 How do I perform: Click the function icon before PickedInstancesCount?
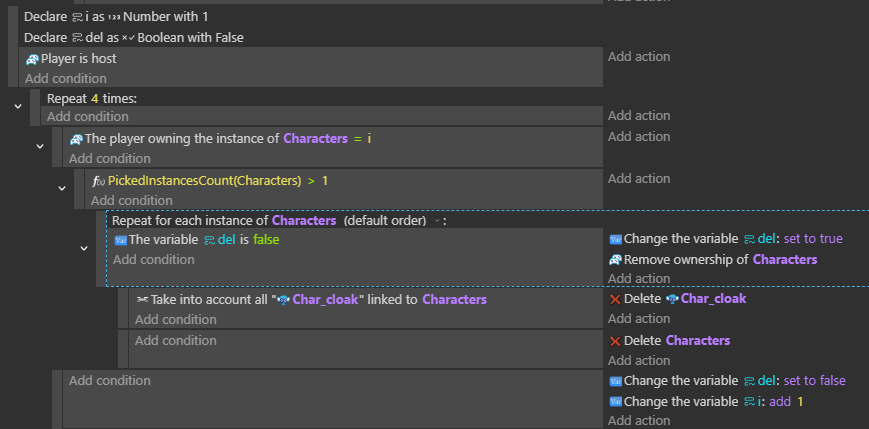click(x=98, y=181)
